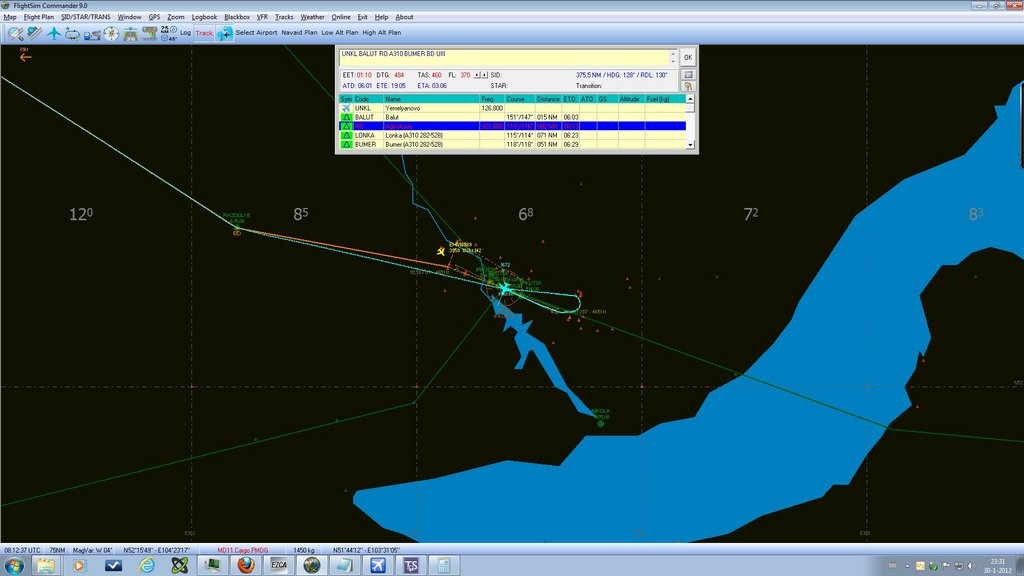
Task: Click the save icon in flight plan panel
Action: pos(688,73)
